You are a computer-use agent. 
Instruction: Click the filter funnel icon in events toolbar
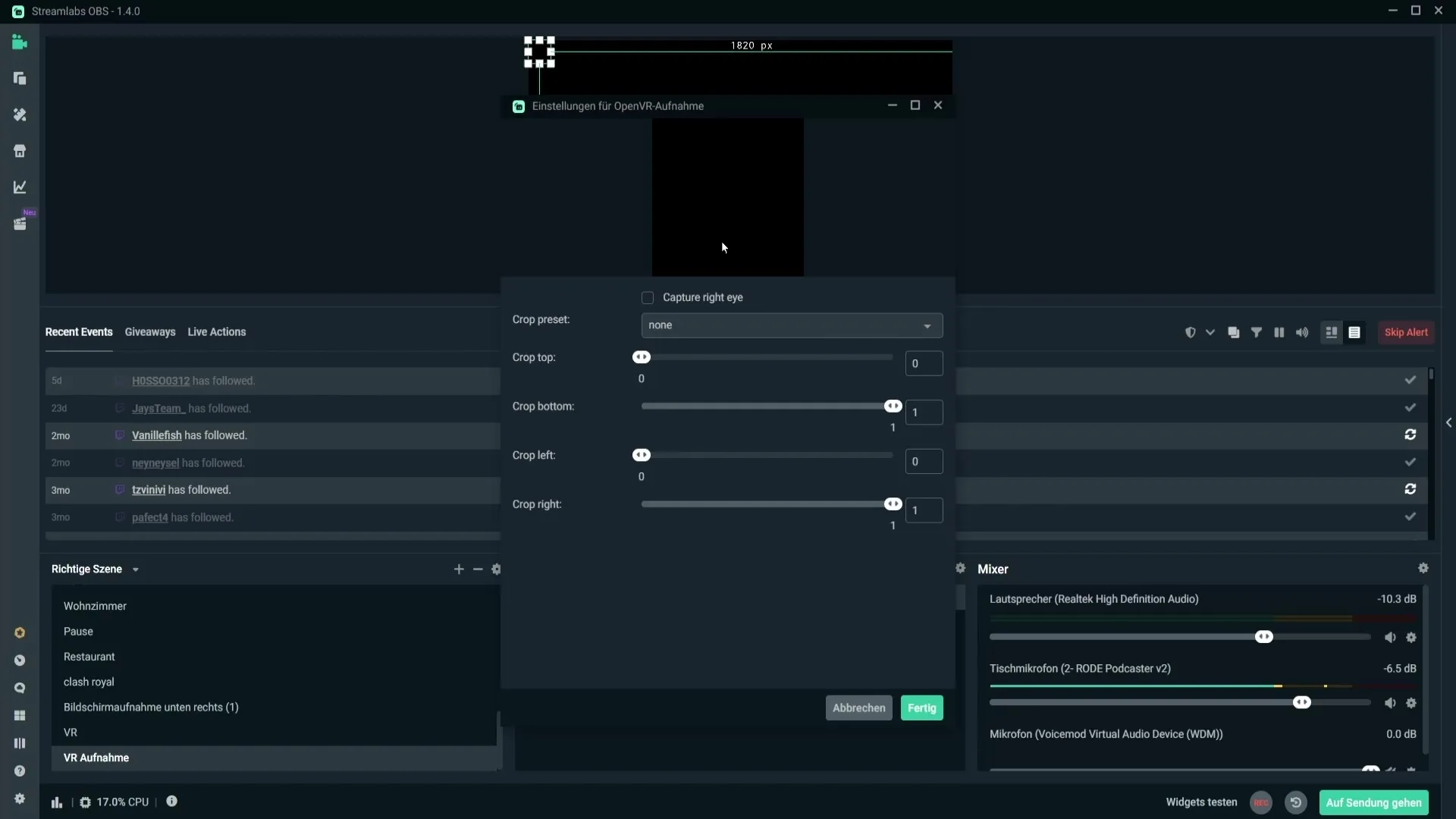(1257, 332)
